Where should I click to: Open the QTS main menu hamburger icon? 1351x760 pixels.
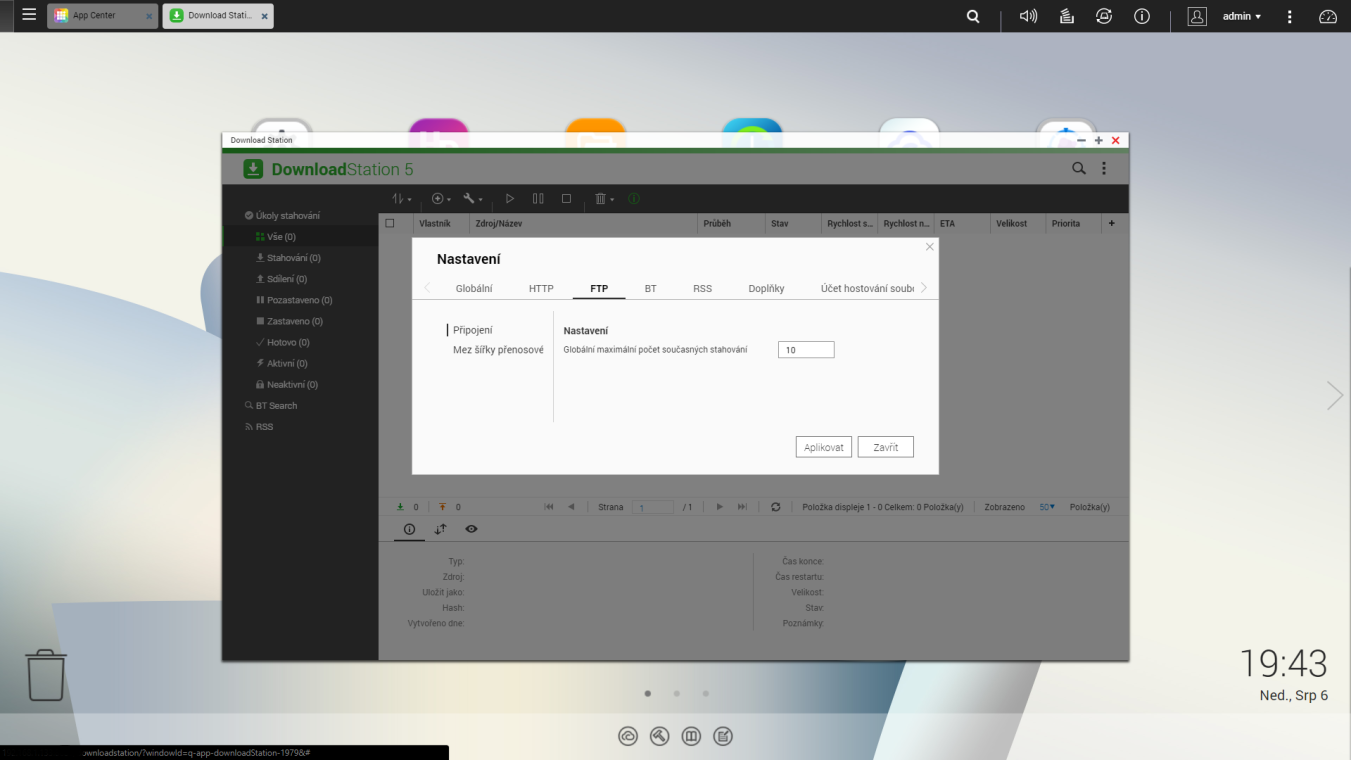point(29,16)
